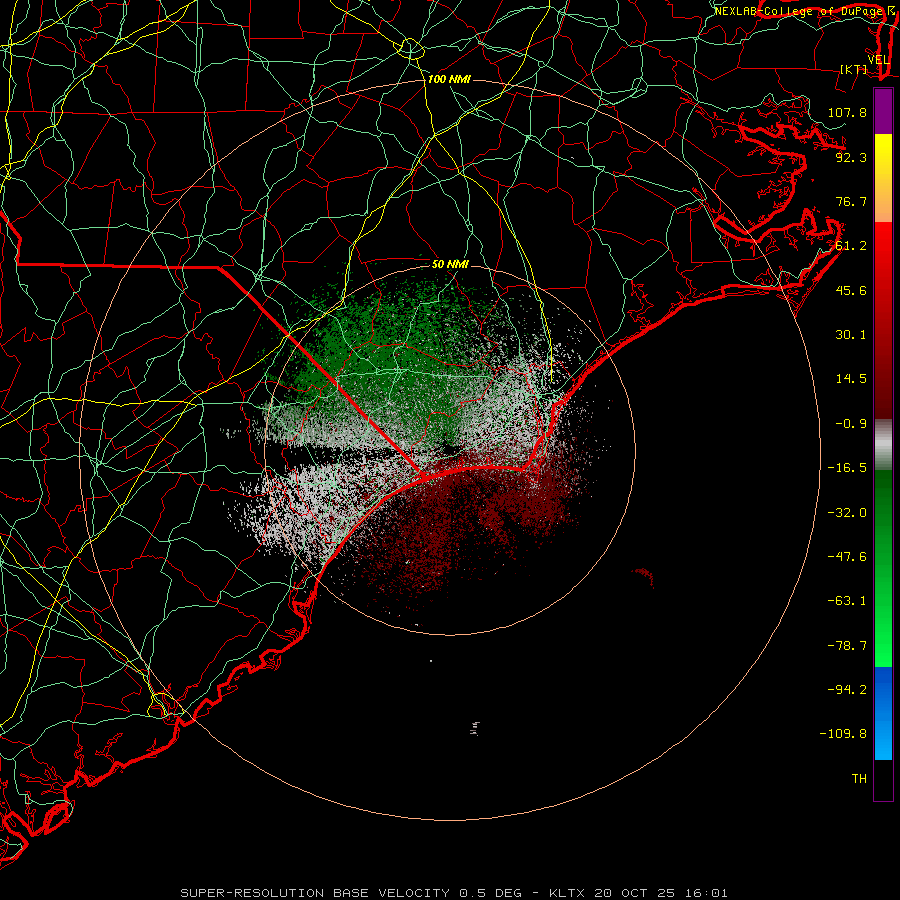Viewport: 900px width, 900px height.
Task: Click the -32.0 velocity legend value
Action: coord(847,513)
